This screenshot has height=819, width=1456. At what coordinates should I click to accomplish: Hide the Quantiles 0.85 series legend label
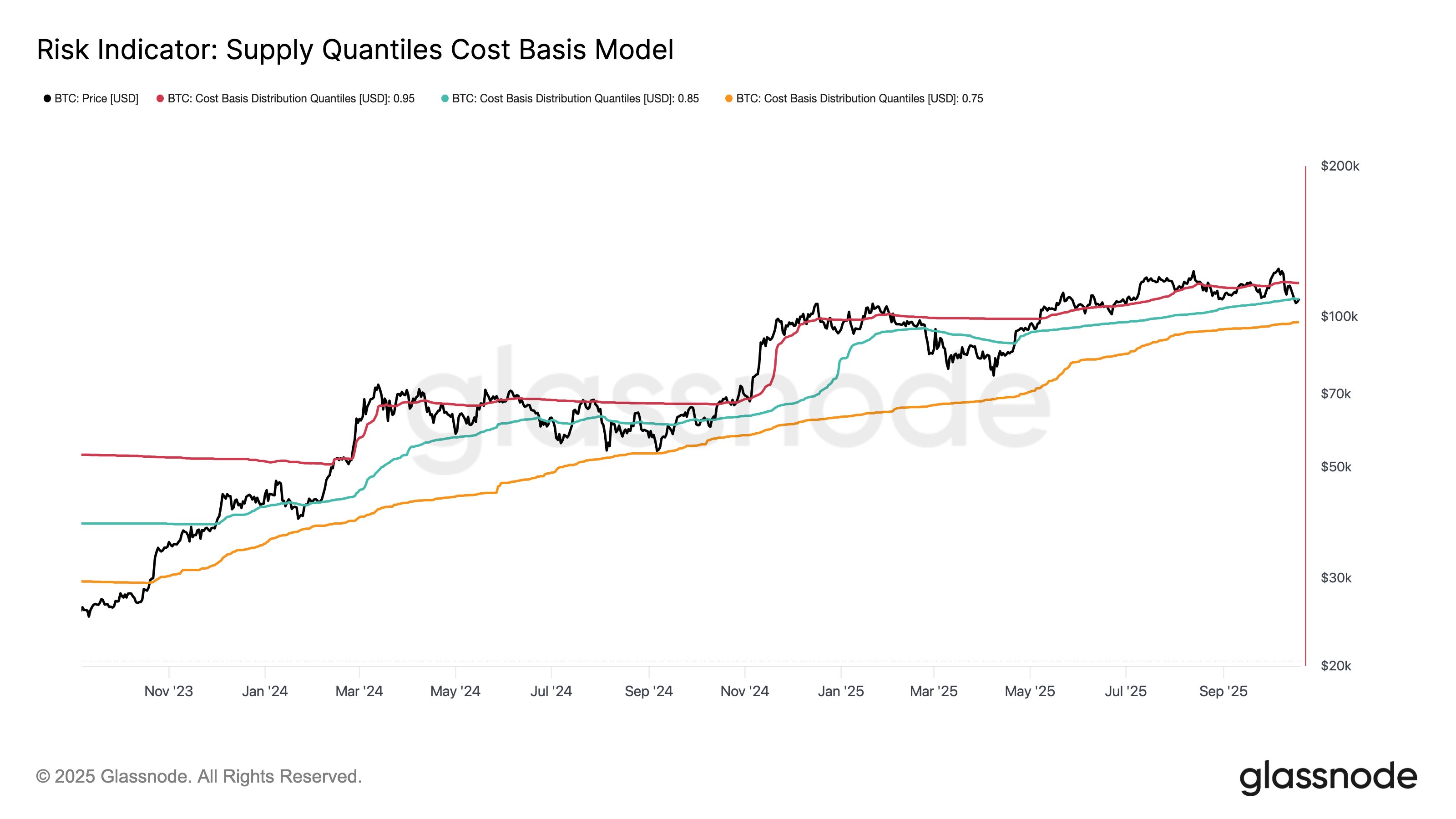pyautogui.click(x=576, y=99)
